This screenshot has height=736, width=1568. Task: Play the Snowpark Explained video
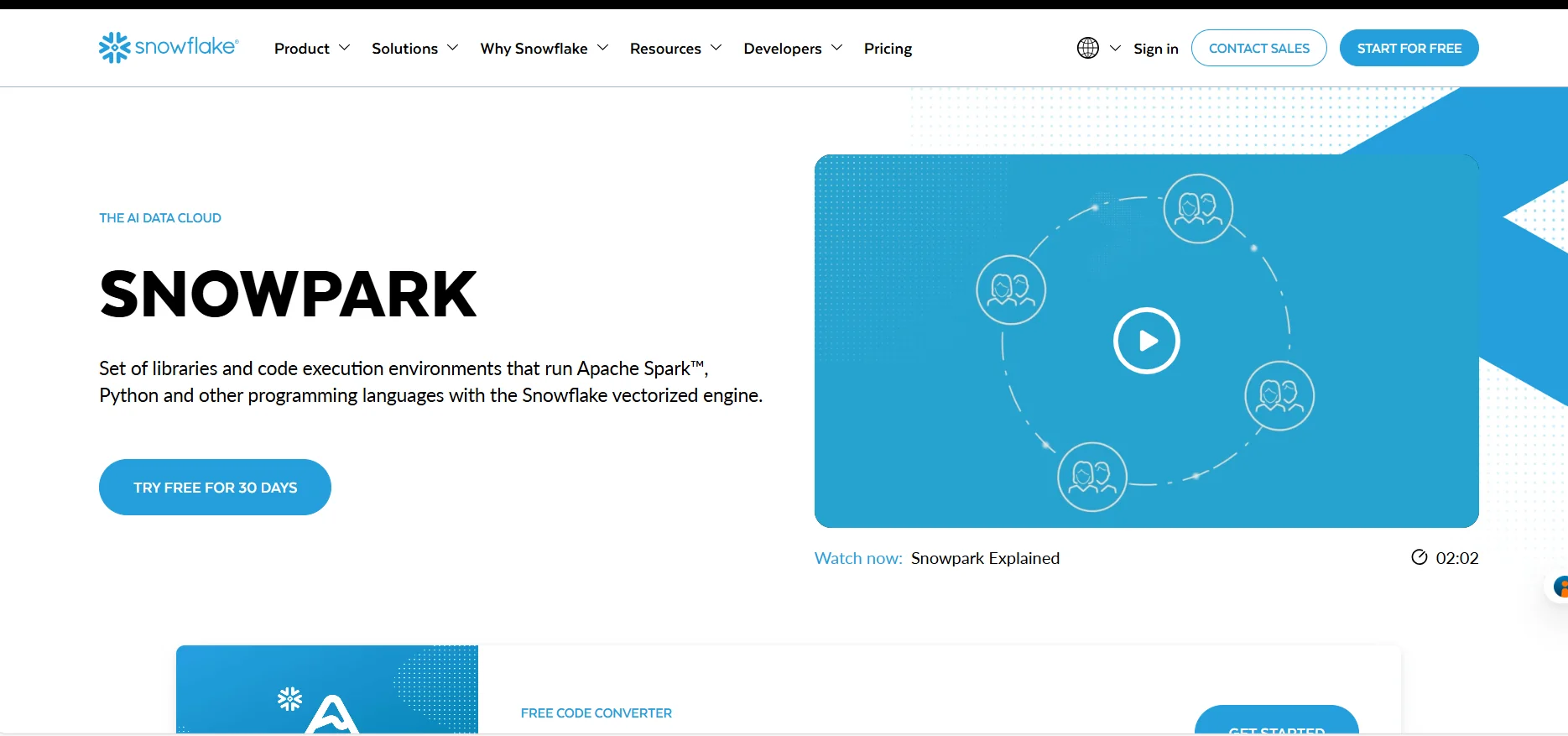1146,341
